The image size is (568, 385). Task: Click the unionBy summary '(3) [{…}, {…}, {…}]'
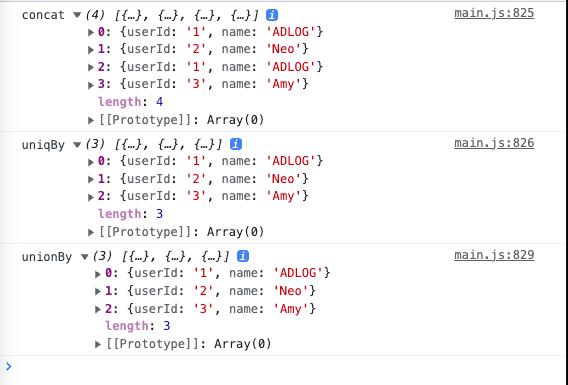click(x=161, y=257)
